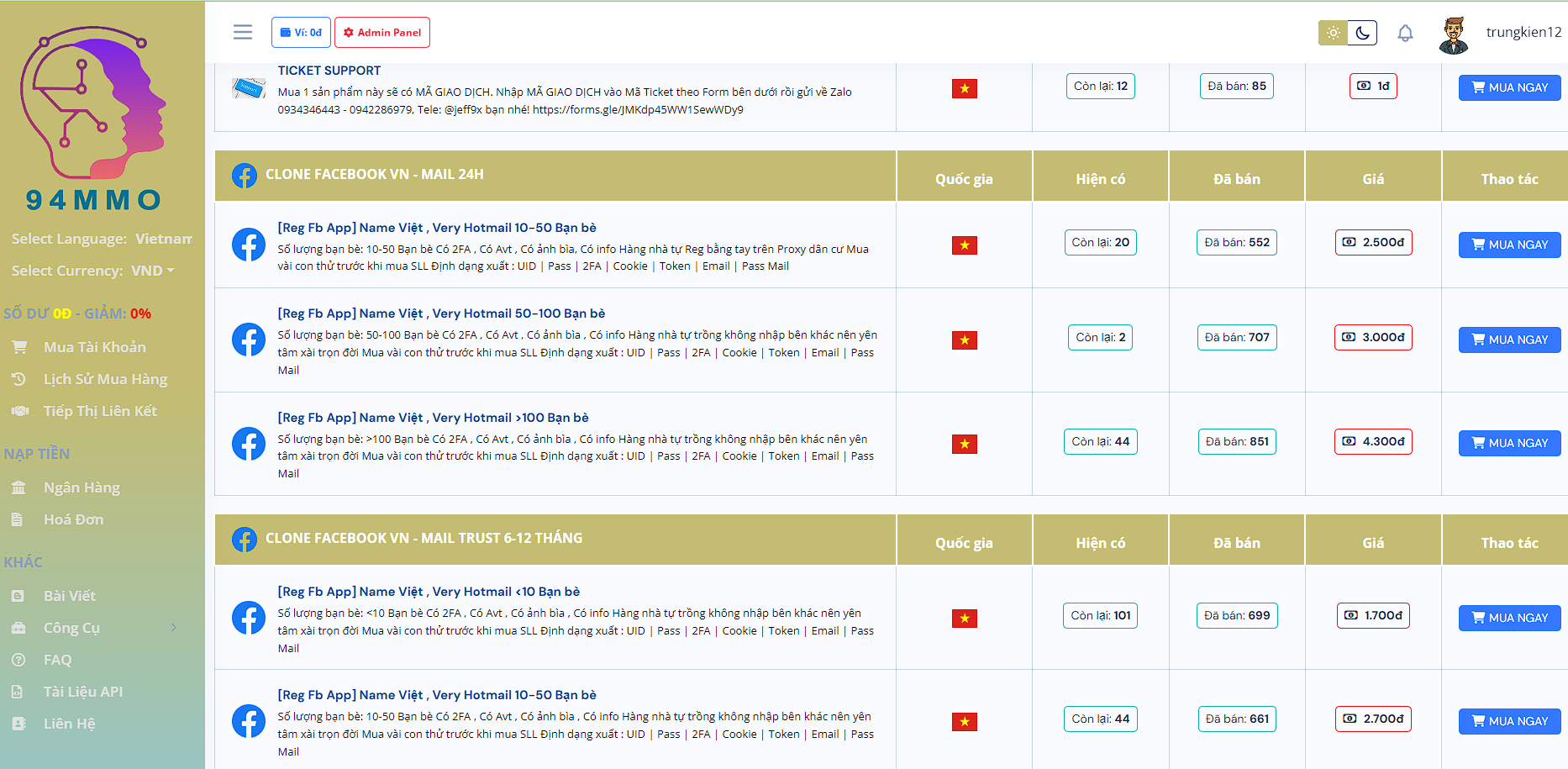Click Vietnam flag in 50-100 Bạn bè row
The height and width of the screenshot is (769, 1568).
(965, 340)
